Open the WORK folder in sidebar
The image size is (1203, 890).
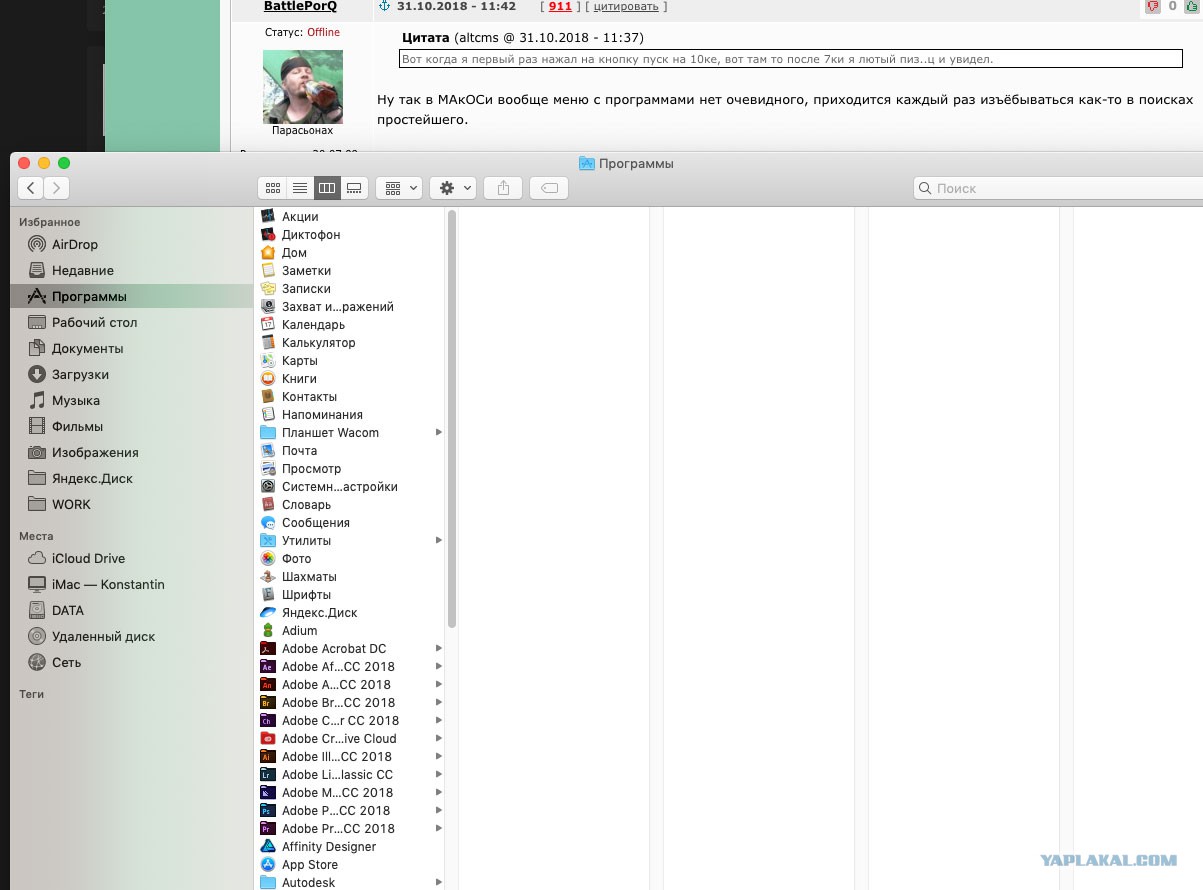pyautogui.click(x=131, y=504)
